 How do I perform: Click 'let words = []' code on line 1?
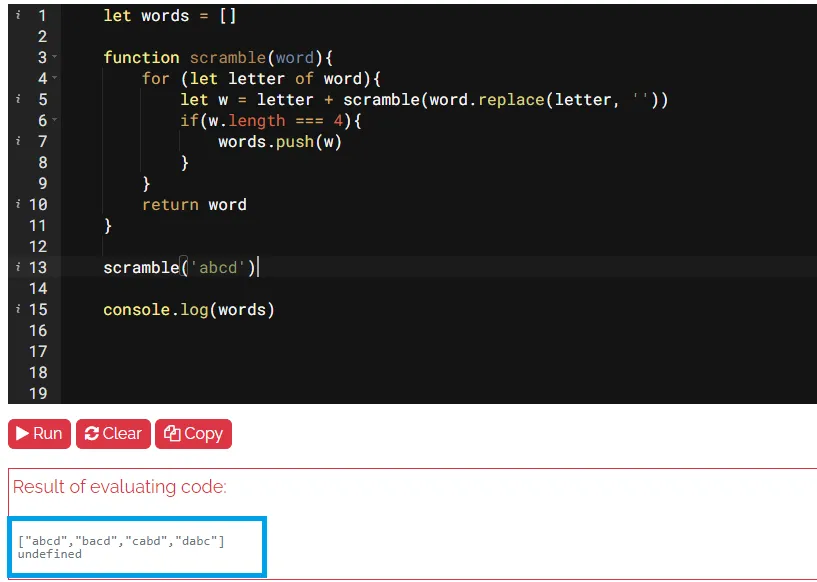[x=170, y=16]
